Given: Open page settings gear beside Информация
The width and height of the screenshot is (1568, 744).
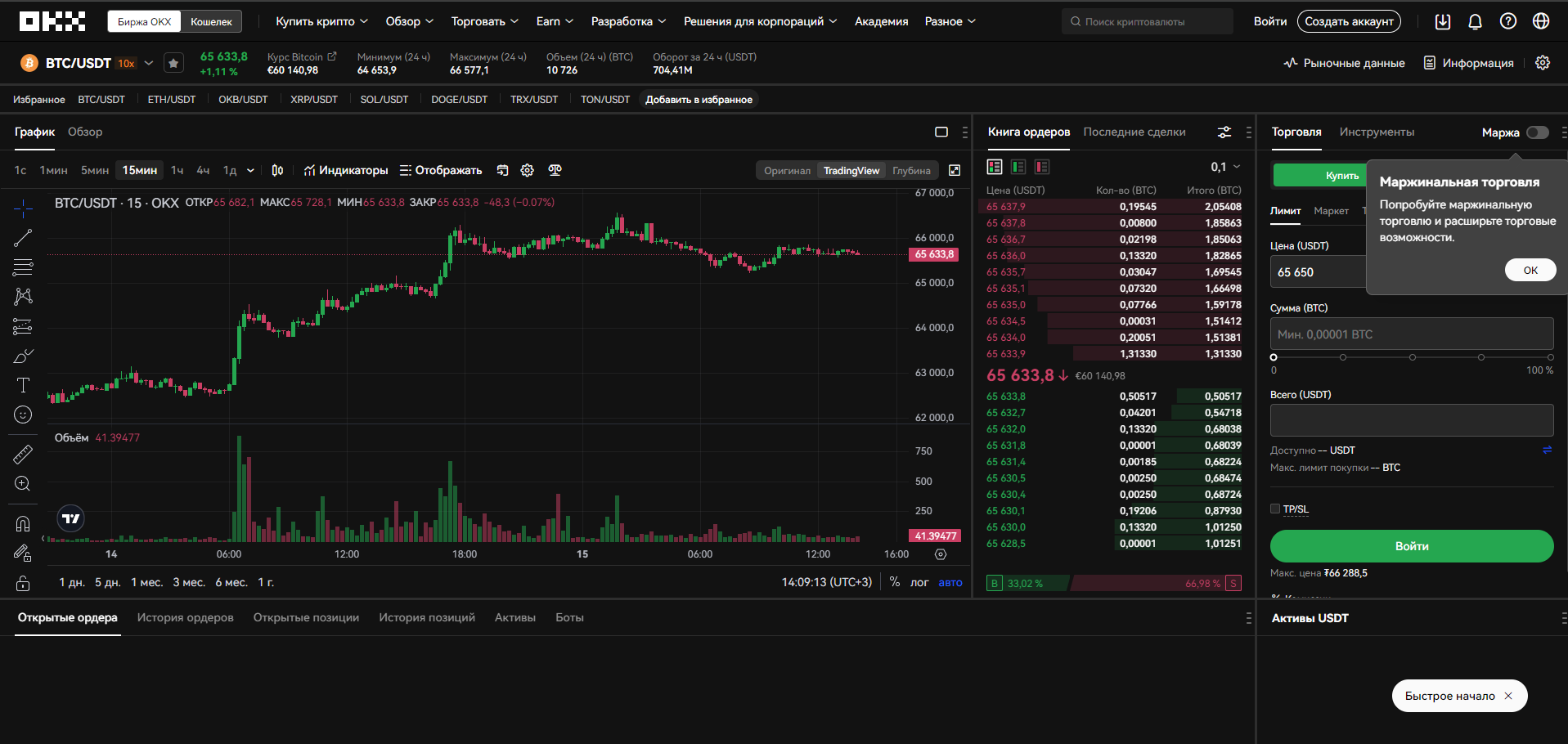Looking at the screenshot, I should coord(1543,63).
